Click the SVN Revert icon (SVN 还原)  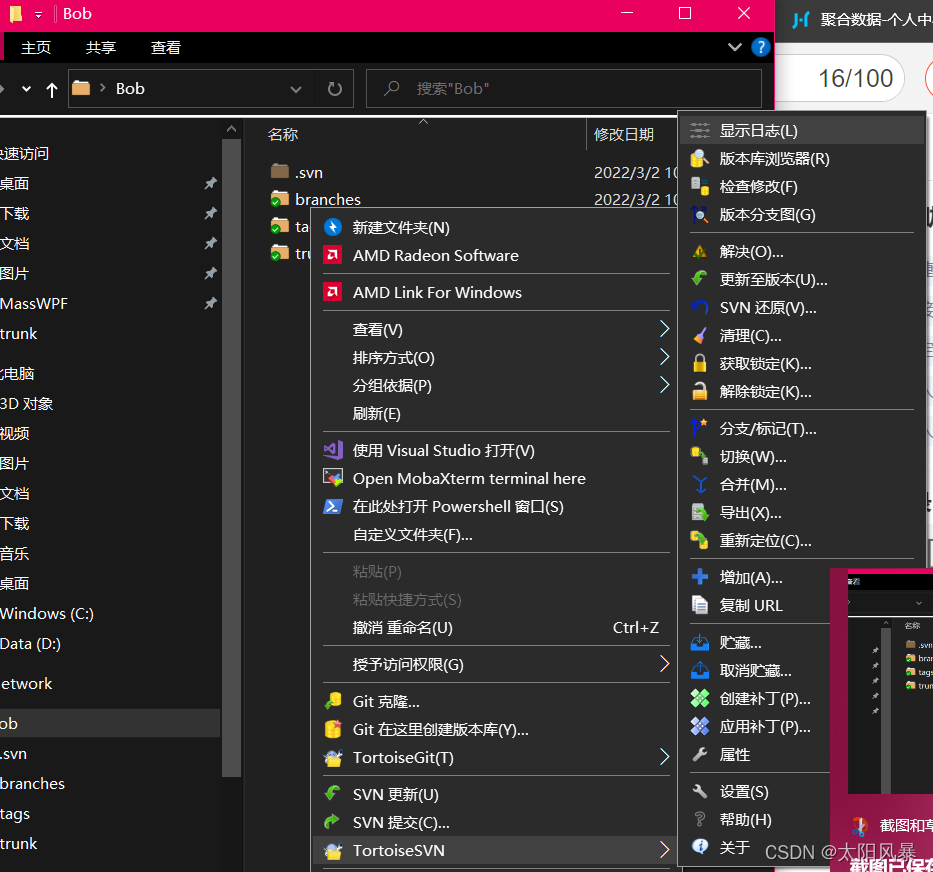pos(700,307)
